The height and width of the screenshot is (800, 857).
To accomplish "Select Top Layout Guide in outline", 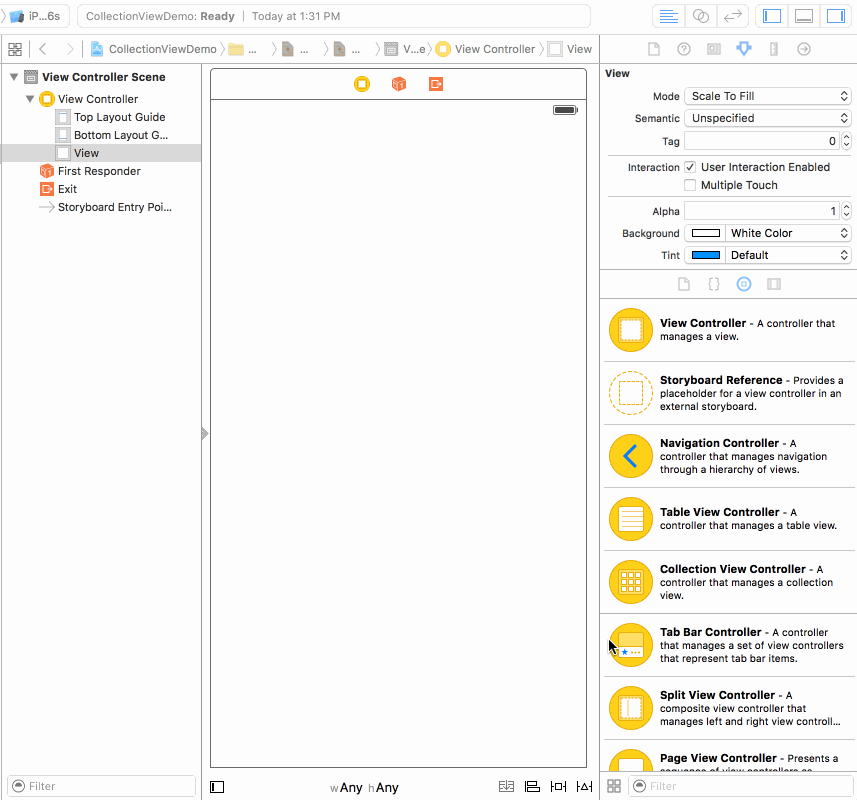I will pyautogui.click(x=101, y=117).
